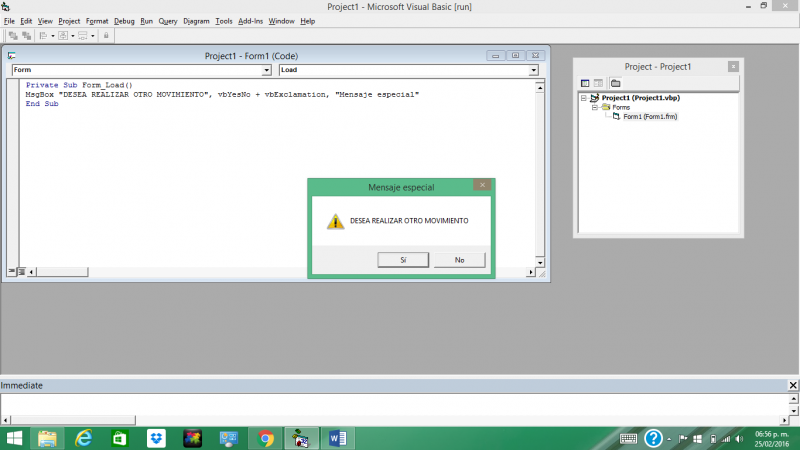Click the End Sub code line
Image resolution: width=800 pixels, height=450 pixels.
click(42, 104)
